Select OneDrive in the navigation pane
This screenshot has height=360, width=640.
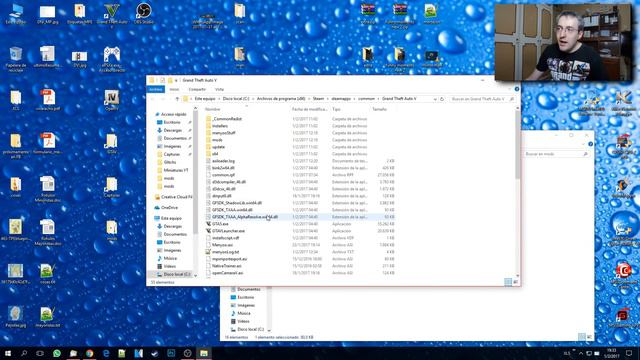point(169,208)
